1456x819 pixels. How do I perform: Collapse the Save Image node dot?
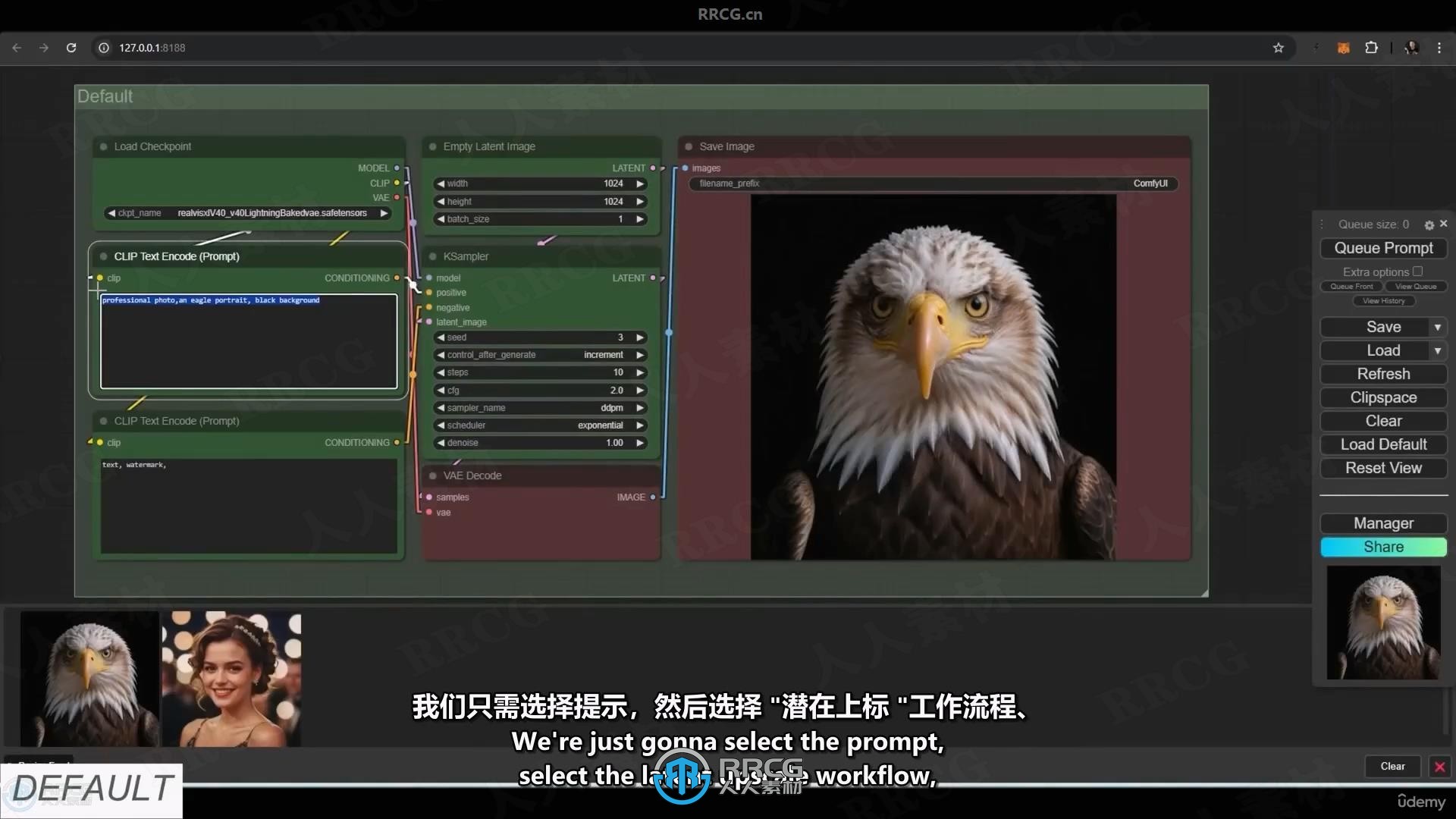(x=689, y=146)
